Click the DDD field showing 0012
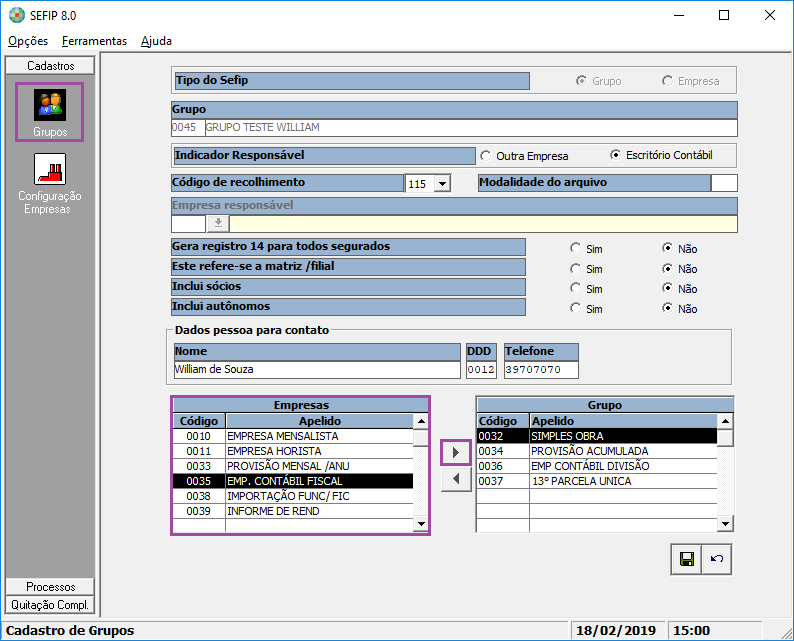The height and width of the screenshot is (641, 794). (x=481, y=370)
